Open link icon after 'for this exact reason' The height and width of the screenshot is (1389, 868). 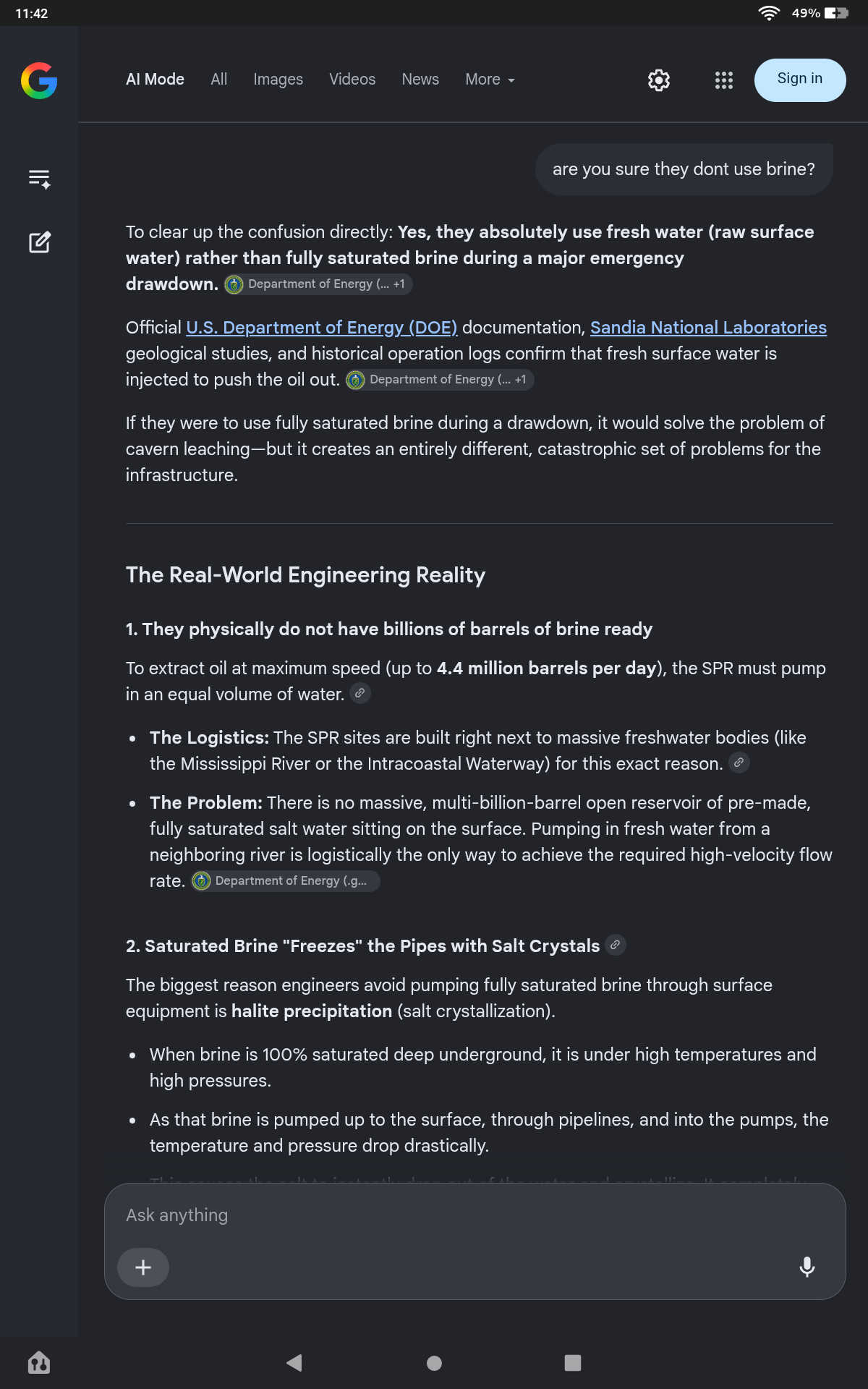coord(739,763)
